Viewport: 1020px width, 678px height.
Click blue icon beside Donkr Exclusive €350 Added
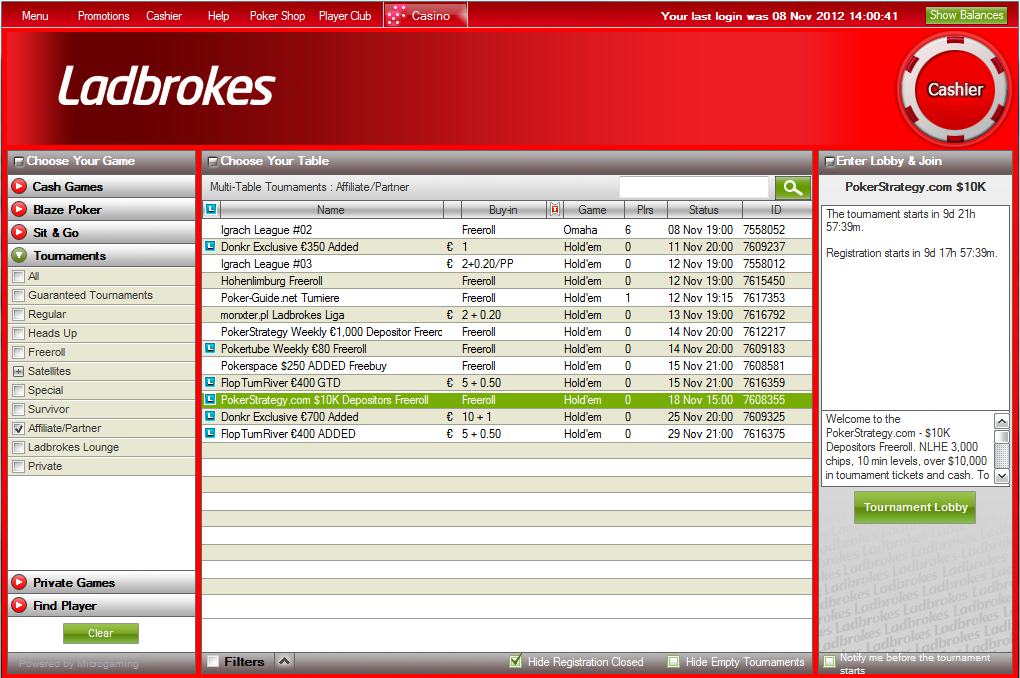210,247
